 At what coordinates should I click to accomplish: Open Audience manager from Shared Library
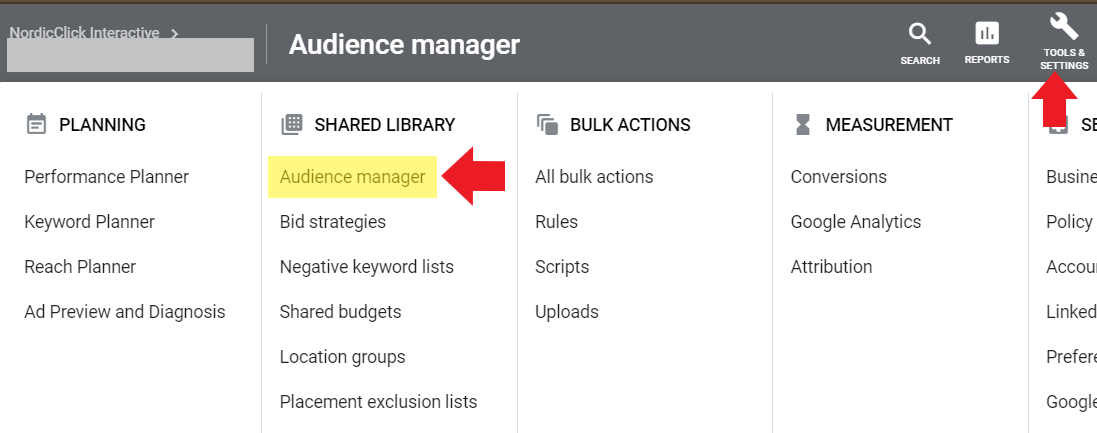tap(352, 177)
